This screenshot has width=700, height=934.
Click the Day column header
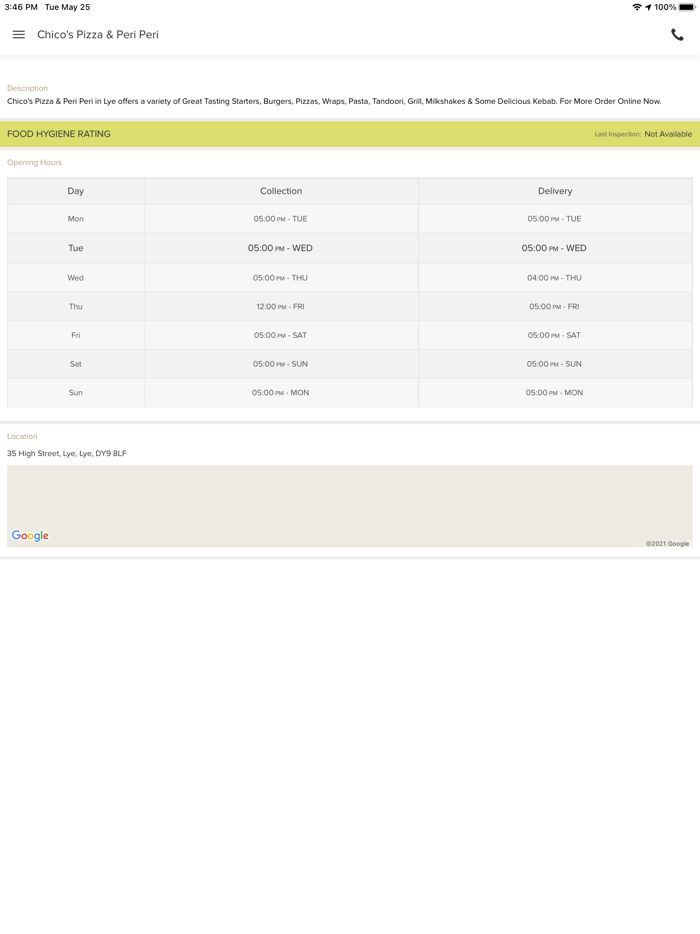[76, 191]
